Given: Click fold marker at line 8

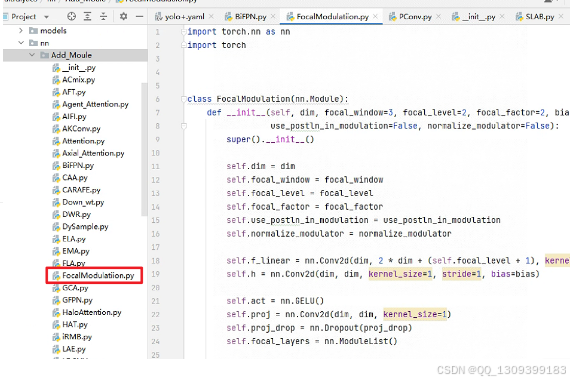Looking at the screenshot, I should point(184,126).
